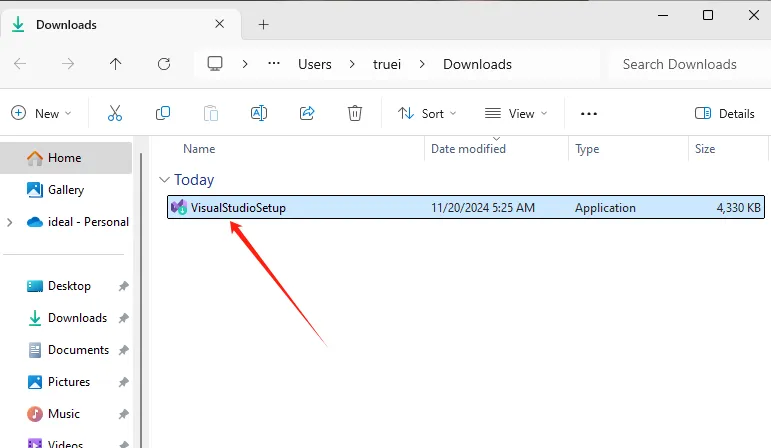
Task: Collapse the Today group
Action: click(x=164, y=180)
